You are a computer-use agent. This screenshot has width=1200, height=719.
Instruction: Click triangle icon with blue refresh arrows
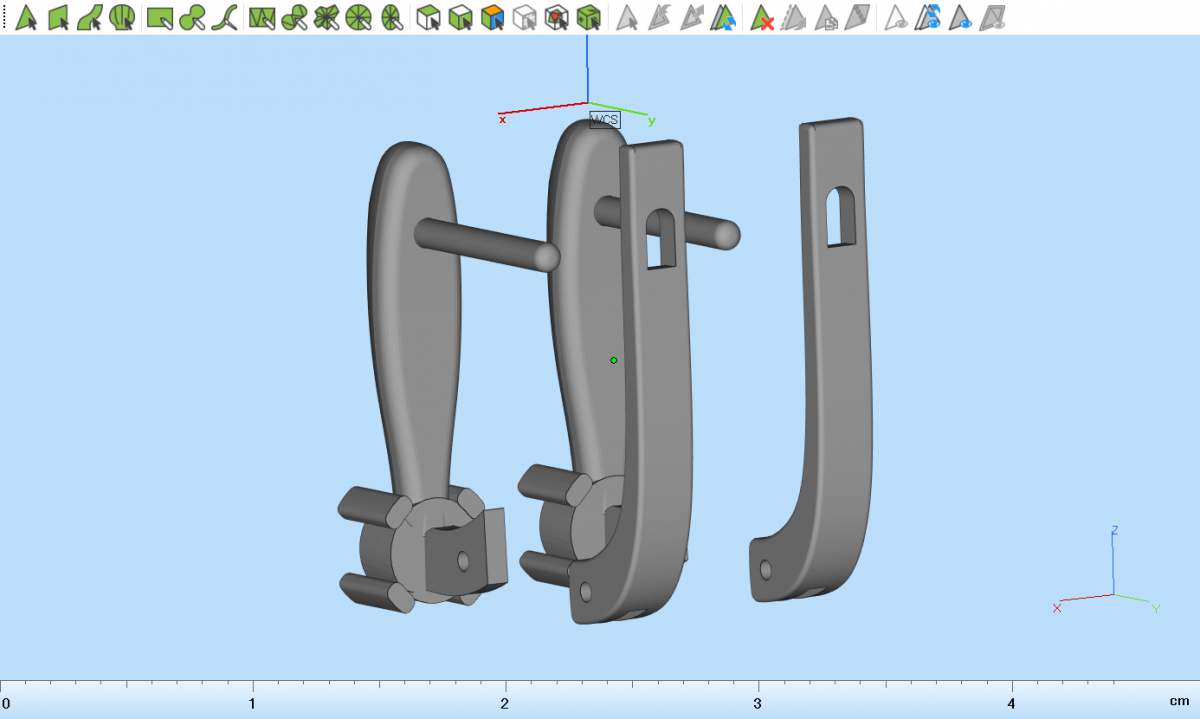723,17
